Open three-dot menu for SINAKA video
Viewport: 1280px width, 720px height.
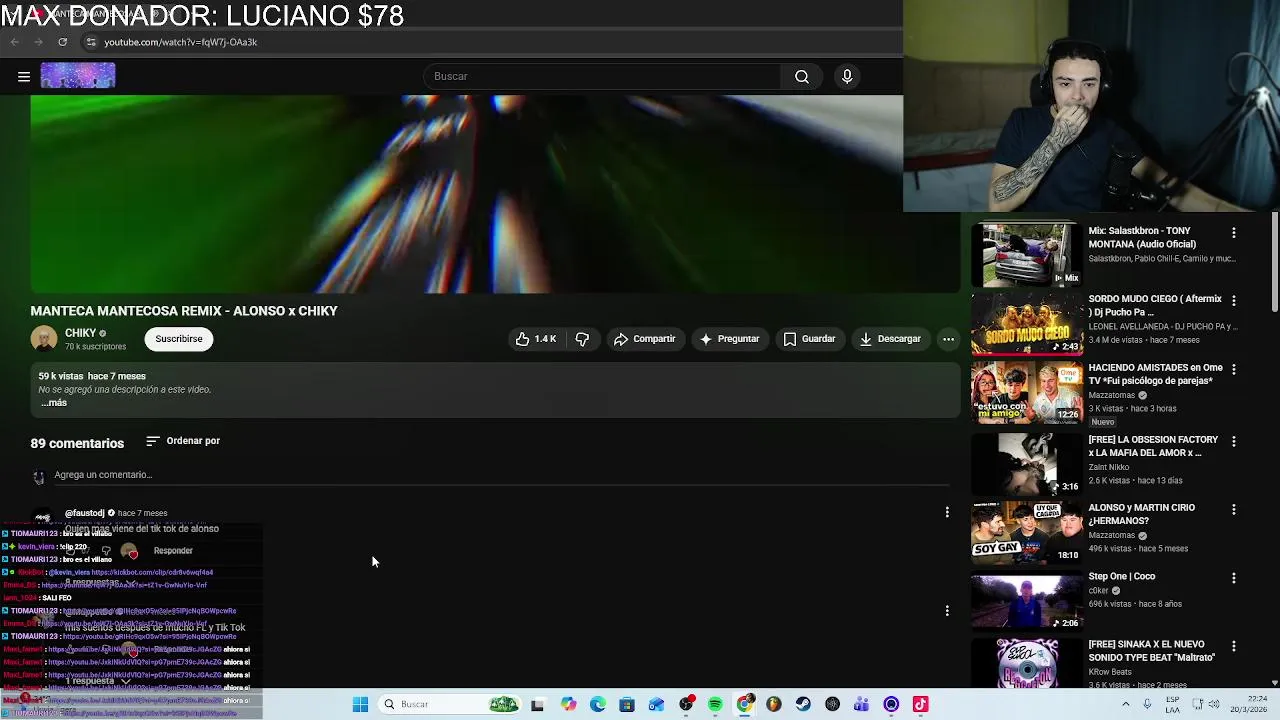1233,646
